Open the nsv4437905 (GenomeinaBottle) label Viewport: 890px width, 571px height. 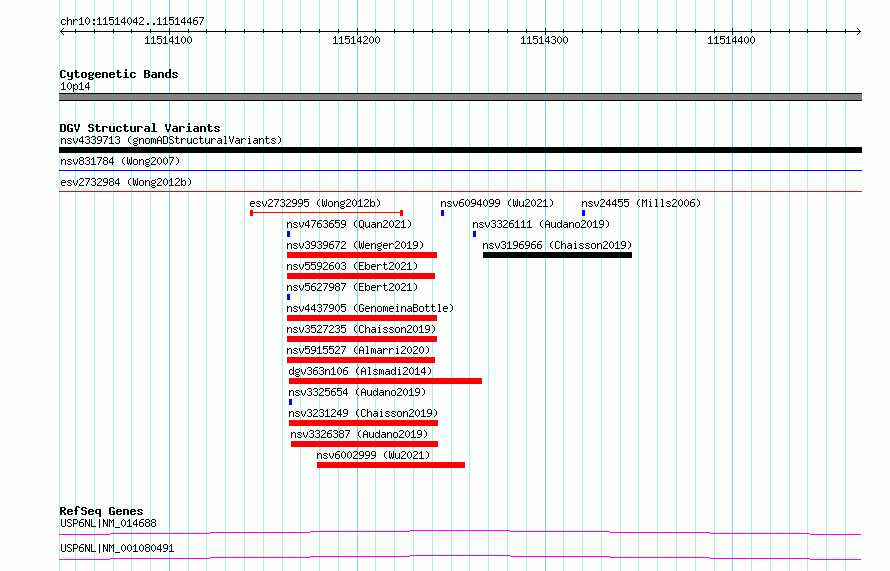(x=370, y=308)
